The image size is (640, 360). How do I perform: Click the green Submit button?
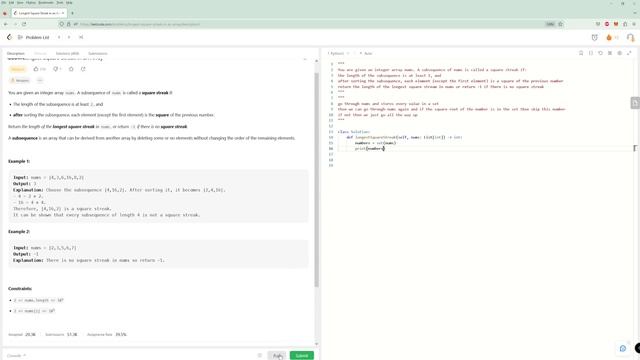click(302, 356)
